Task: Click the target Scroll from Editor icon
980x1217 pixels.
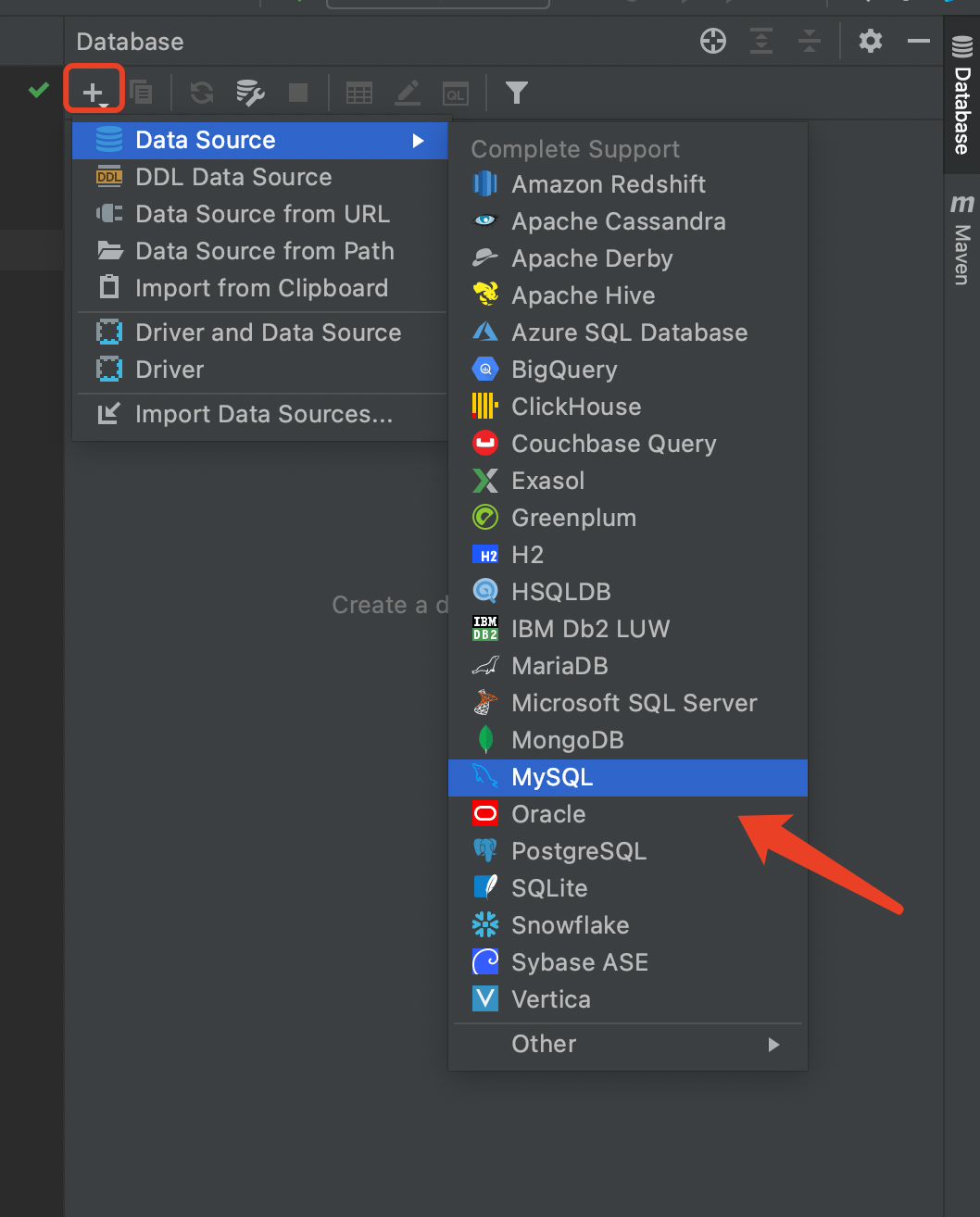Action: point(713,41)
